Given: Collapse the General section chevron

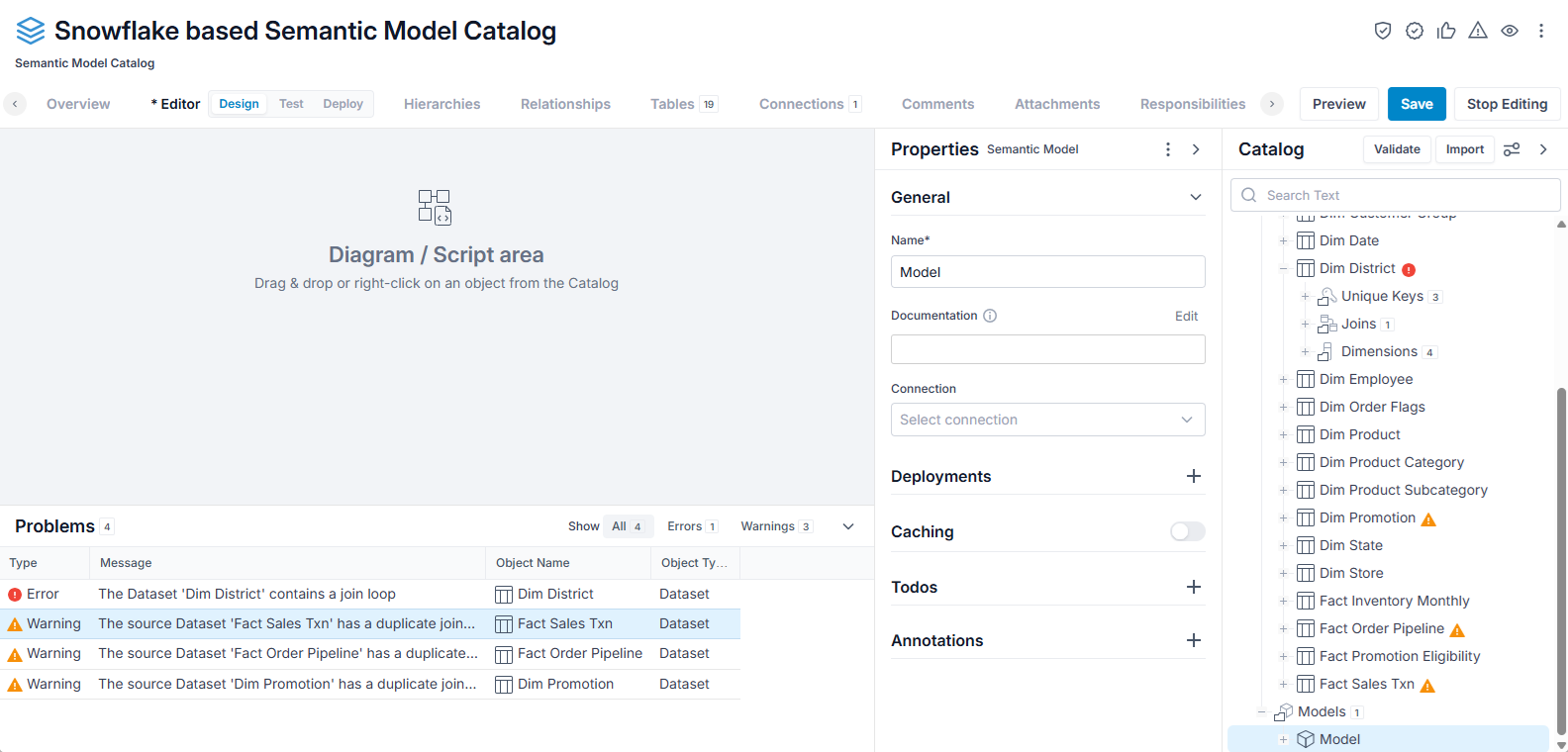Looking at the screenshot, I should [x=1196, y=197].
